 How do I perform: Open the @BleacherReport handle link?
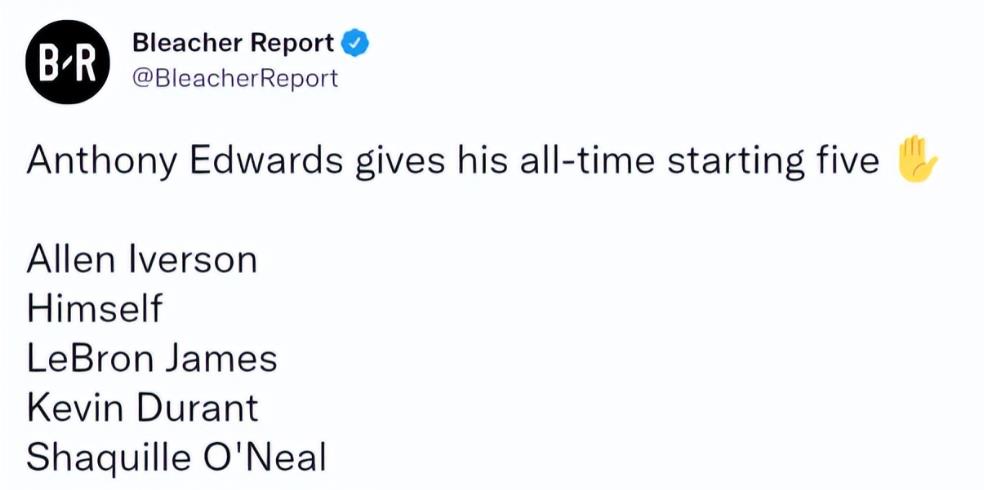[235, 78]
